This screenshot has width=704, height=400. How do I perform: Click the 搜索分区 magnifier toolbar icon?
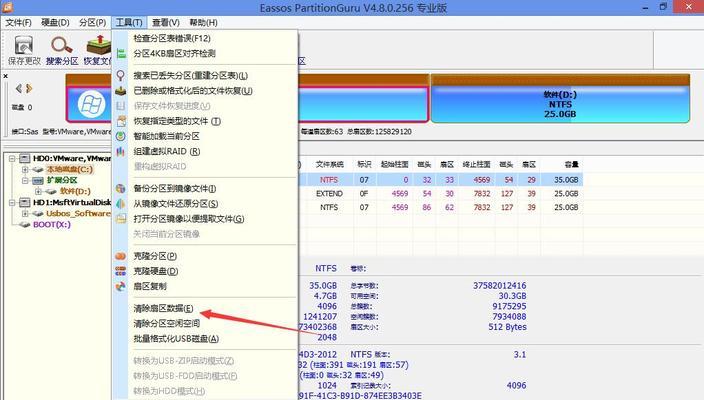pyautogui.click(x=62, y=45)
